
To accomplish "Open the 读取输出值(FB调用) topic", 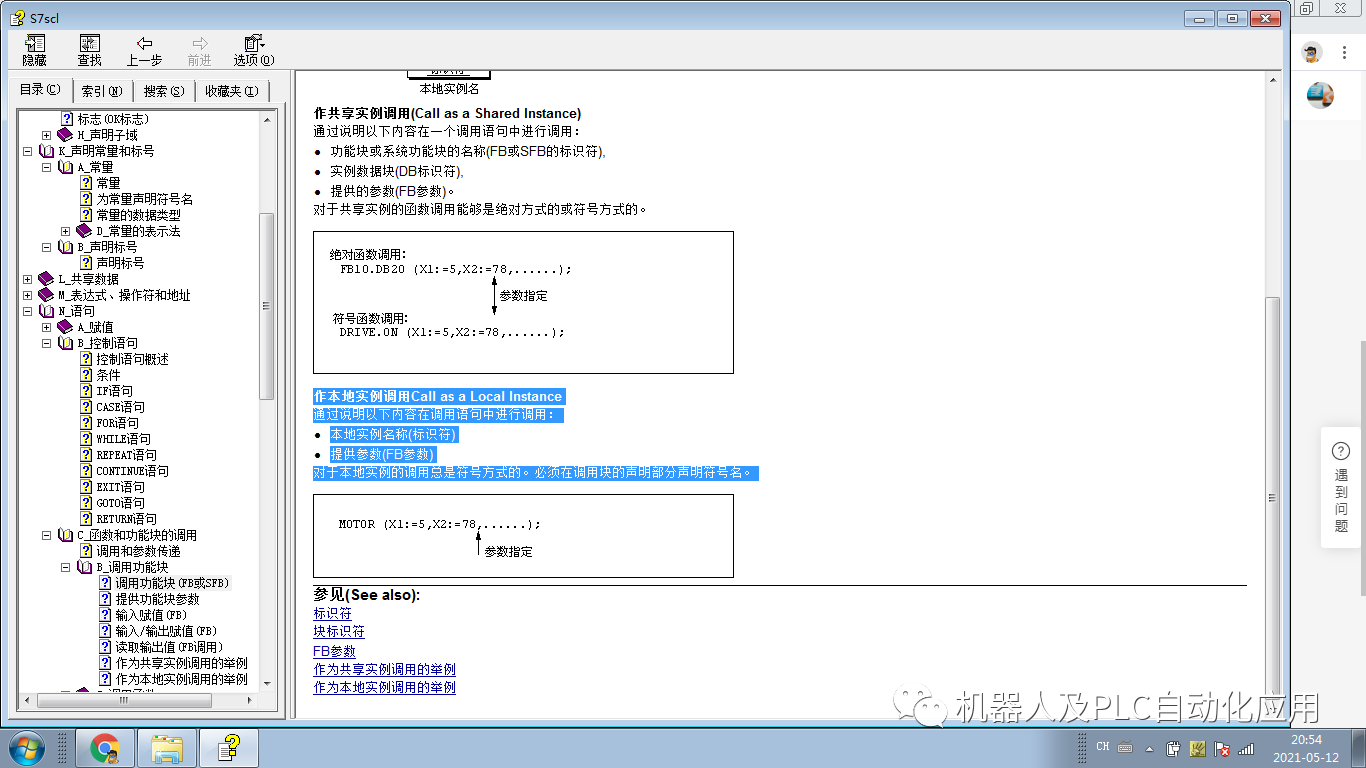I will pos(169,647).
